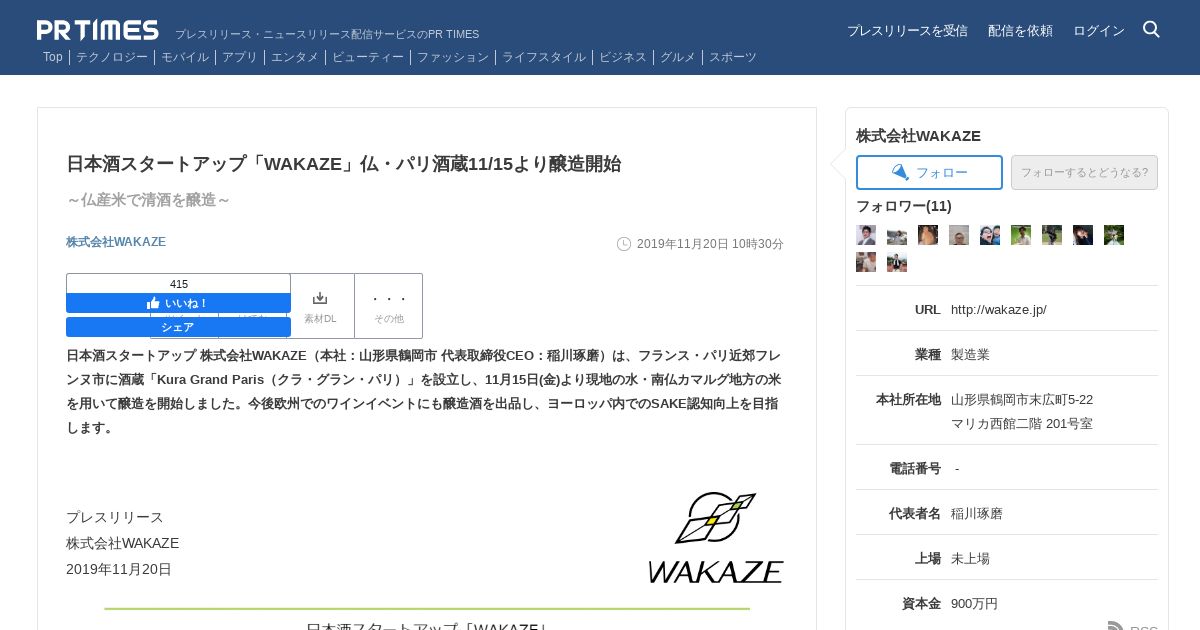Click the sidebar 株式会社WAKAZE company name heading
Image resolution: width=1200 pixels, height=630 pixels.
[918, 136]
